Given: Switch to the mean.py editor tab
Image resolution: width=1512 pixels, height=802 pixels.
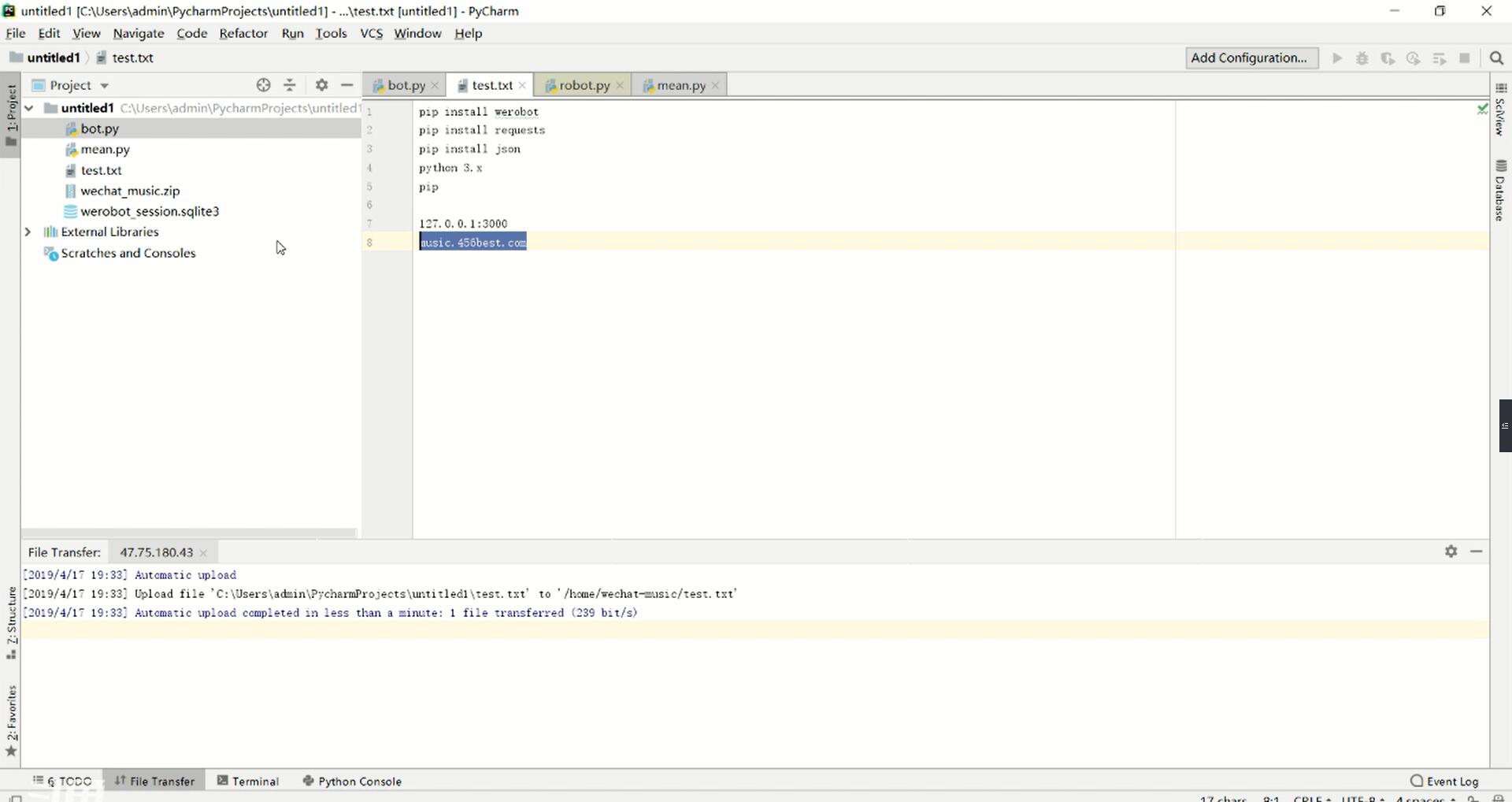Looking at the screenshot, I should tap(680, 85).
